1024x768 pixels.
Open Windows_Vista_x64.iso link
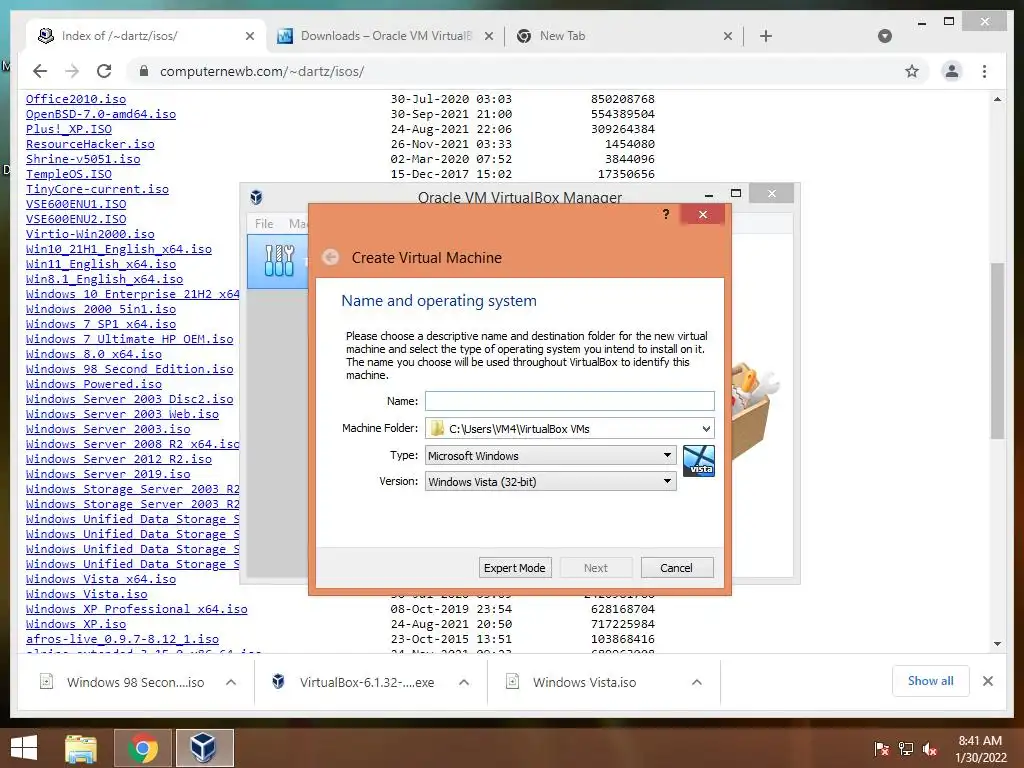pos(101,579)
